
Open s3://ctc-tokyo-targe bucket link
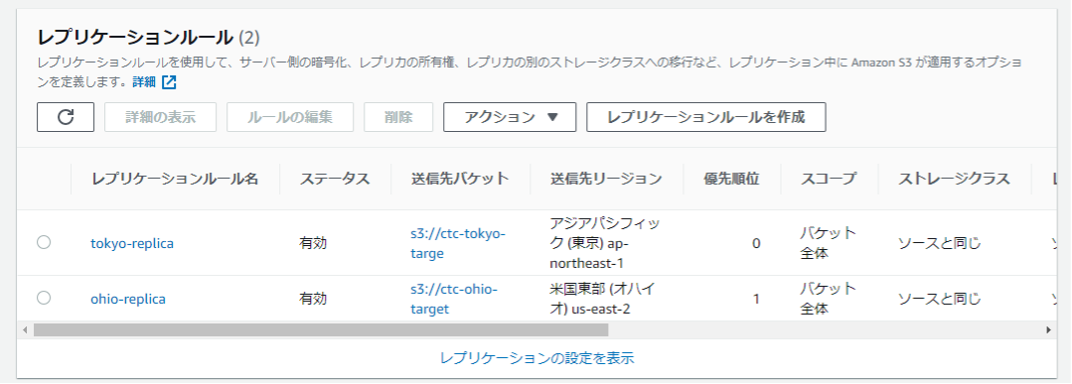pyautogui.click(x=457, y=243)
